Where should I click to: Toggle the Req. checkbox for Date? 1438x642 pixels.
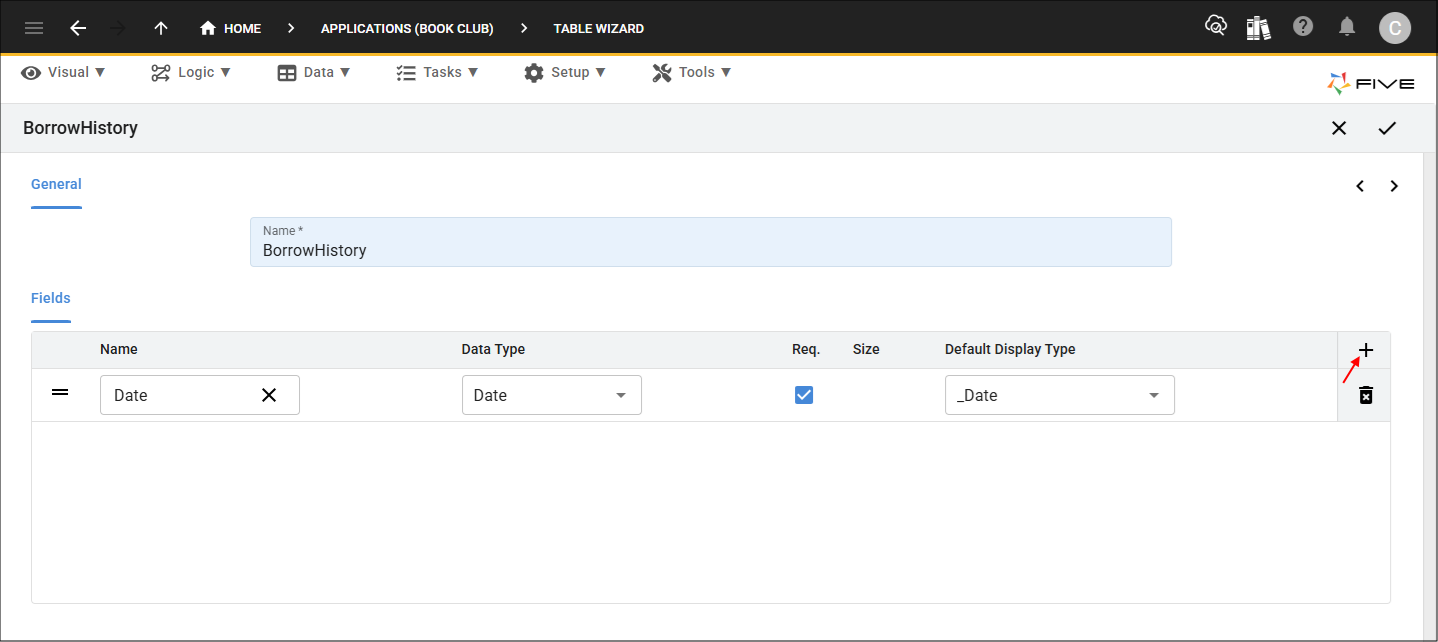click(804, 395)
